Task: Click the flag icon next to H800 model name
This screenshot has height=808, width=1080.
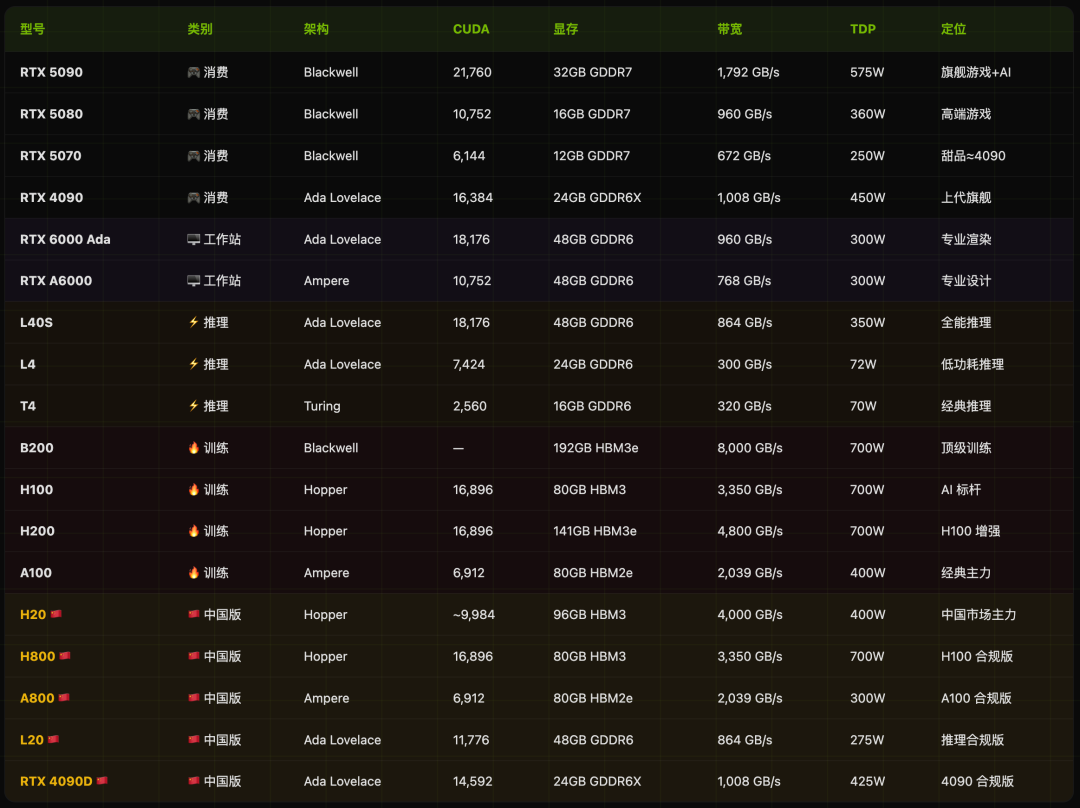Action: (x=65, y=656)
